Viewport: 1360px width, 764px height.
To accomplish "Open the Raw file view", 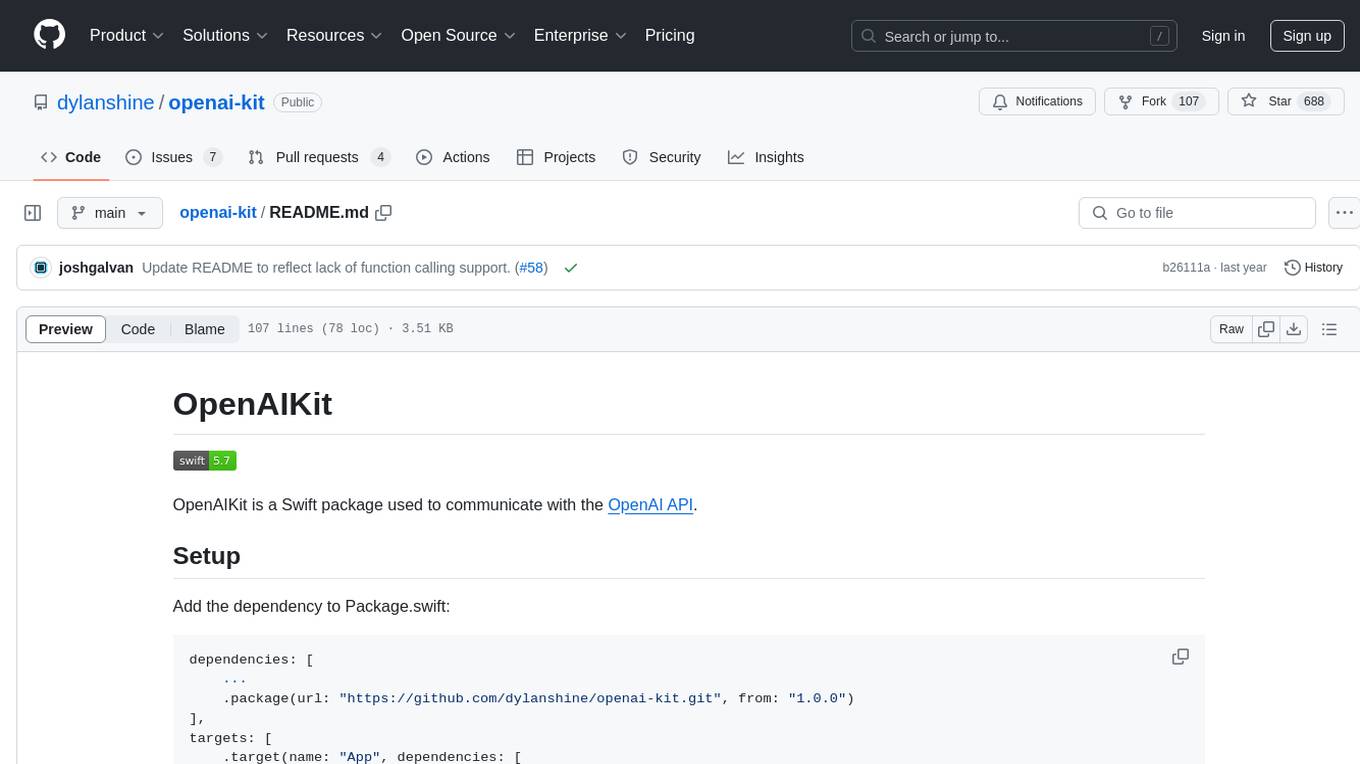I will click(1231, 329).
